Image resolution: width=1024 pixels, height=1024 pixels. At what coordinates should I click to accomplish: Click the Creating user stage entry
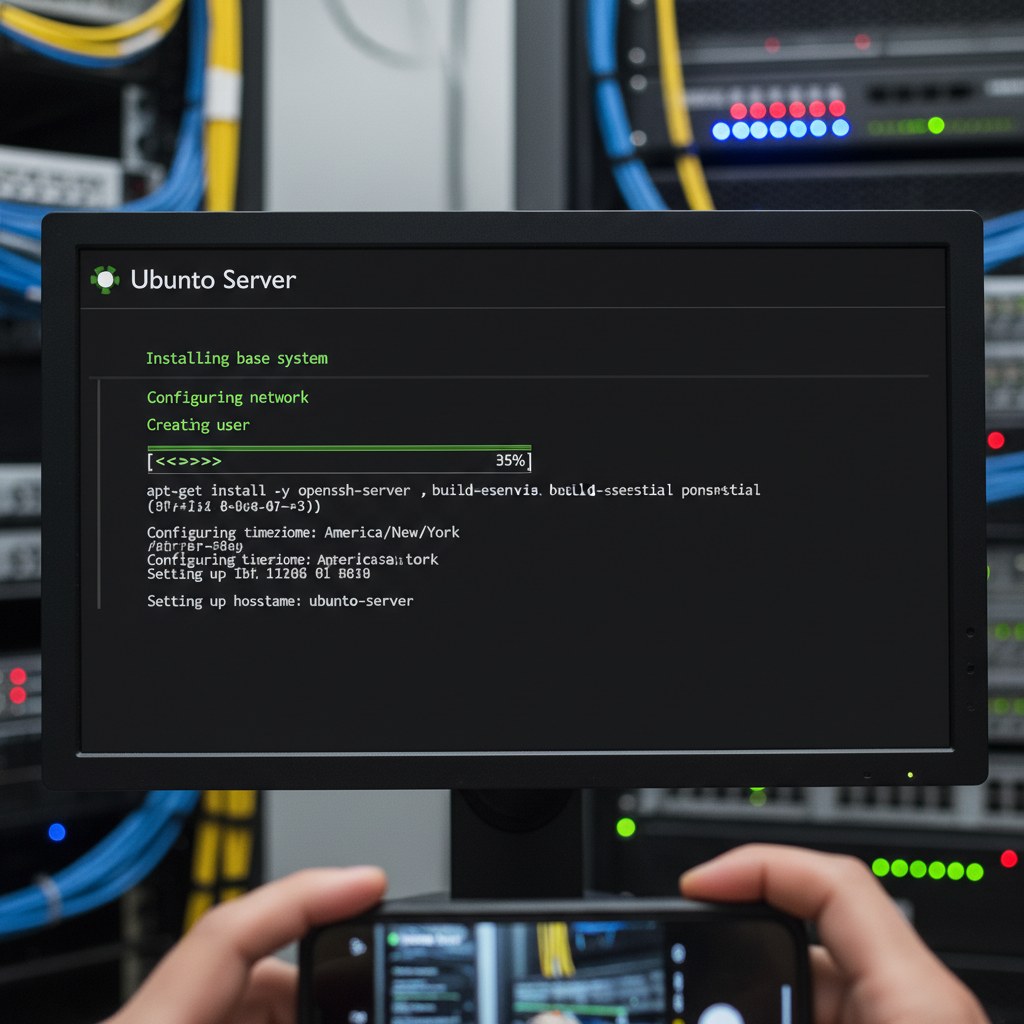197,424
